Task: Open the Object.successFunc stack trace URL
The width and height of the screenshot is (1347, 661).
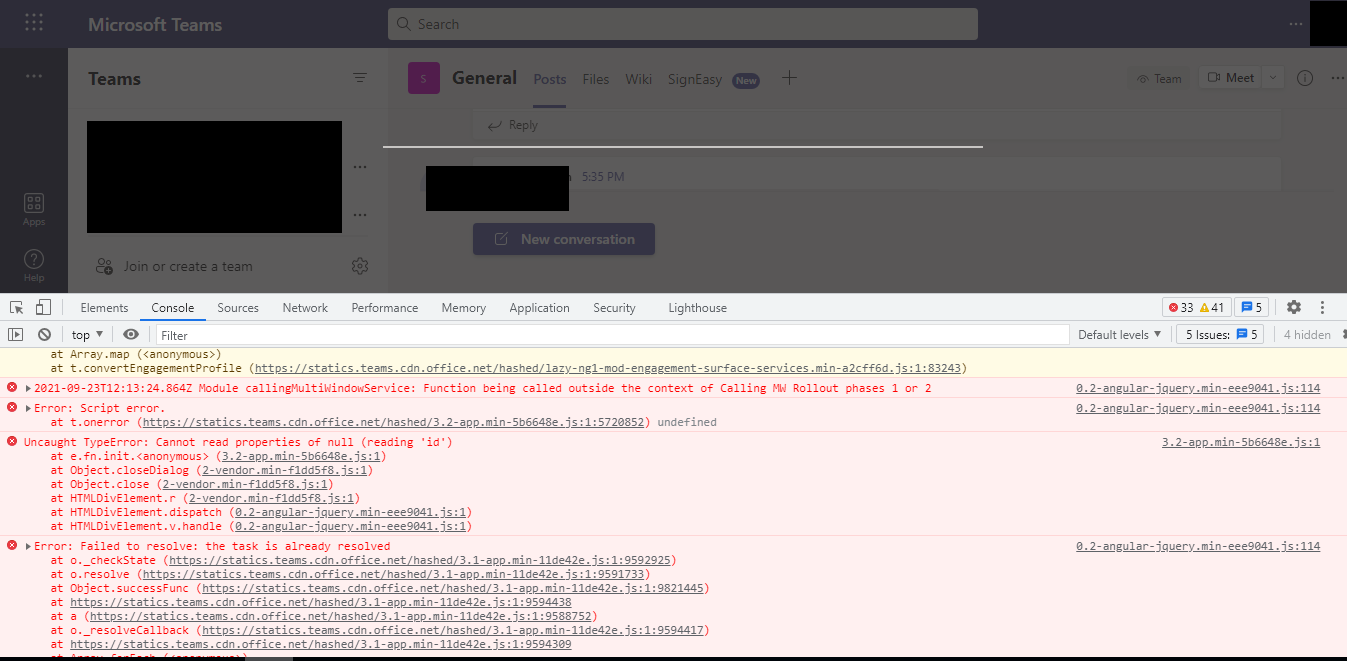Action: [x=455, y=588]
